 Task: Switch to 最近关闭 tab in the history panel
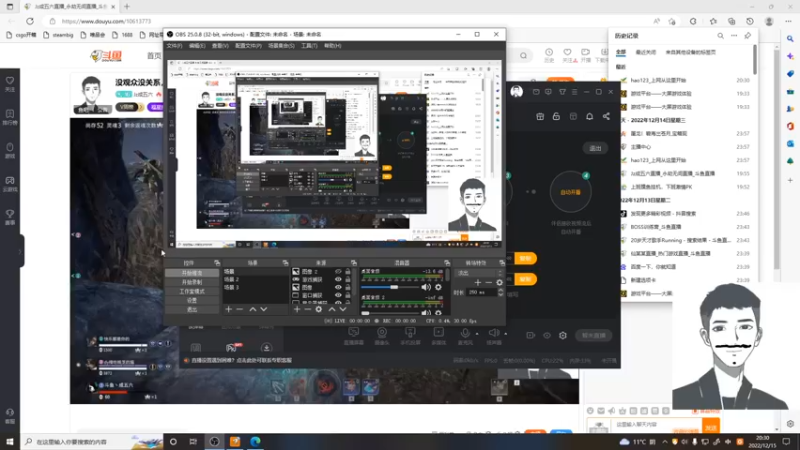click(x=645, y=52)
